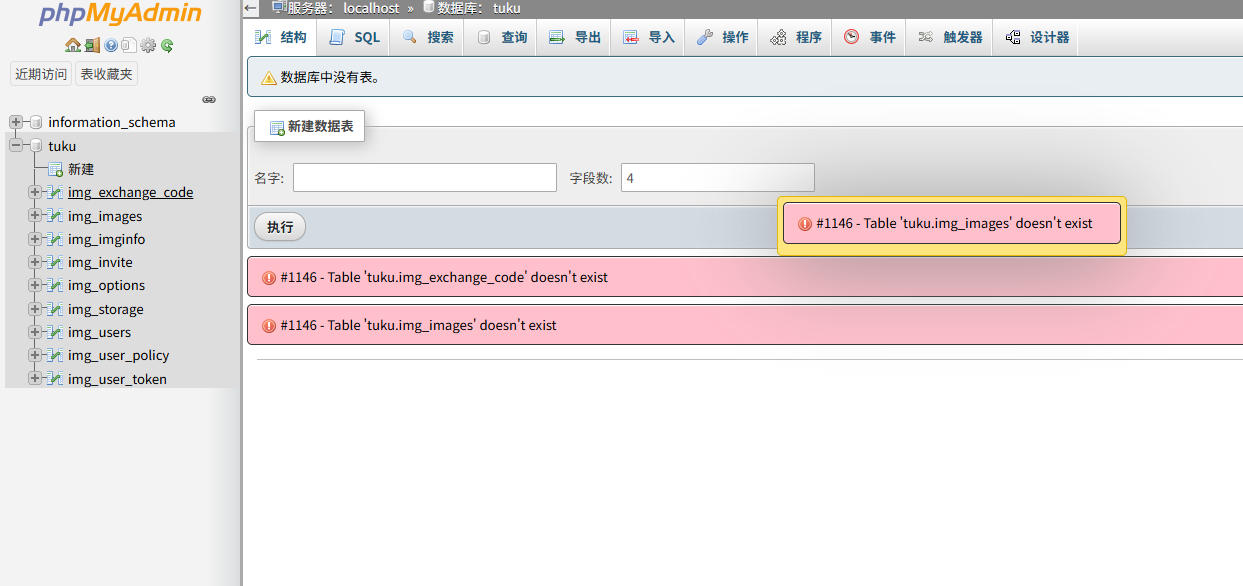Open the 程序 (Routines) tab
Image resolution: width=1243 pixels, height=586 pixels.
coord(796,37)
